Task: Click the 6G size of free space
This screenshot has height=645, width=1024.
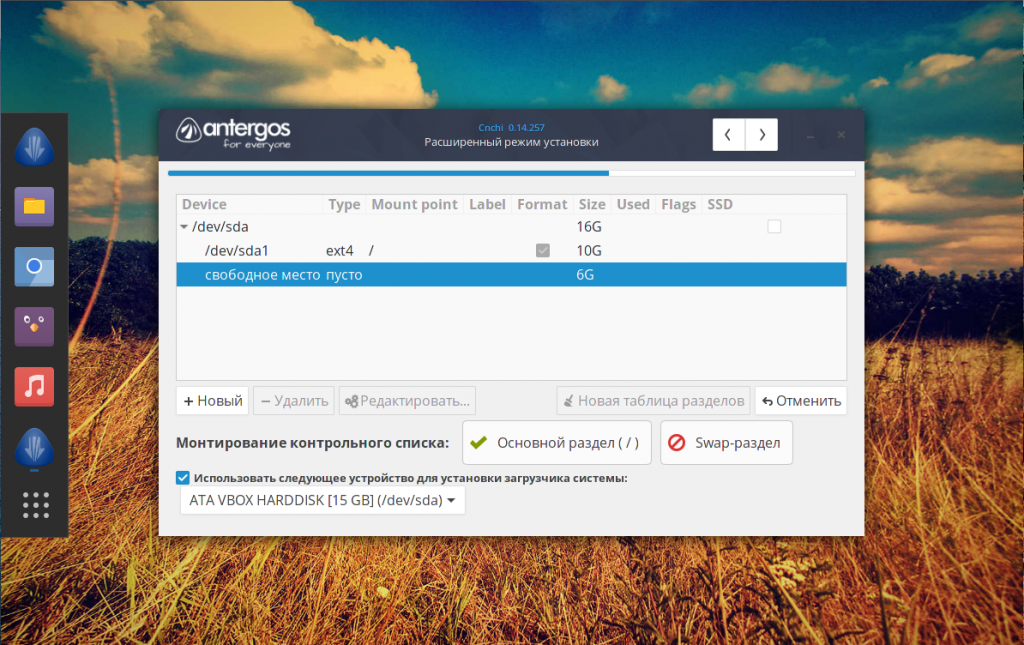Action: tap(584, 275)
